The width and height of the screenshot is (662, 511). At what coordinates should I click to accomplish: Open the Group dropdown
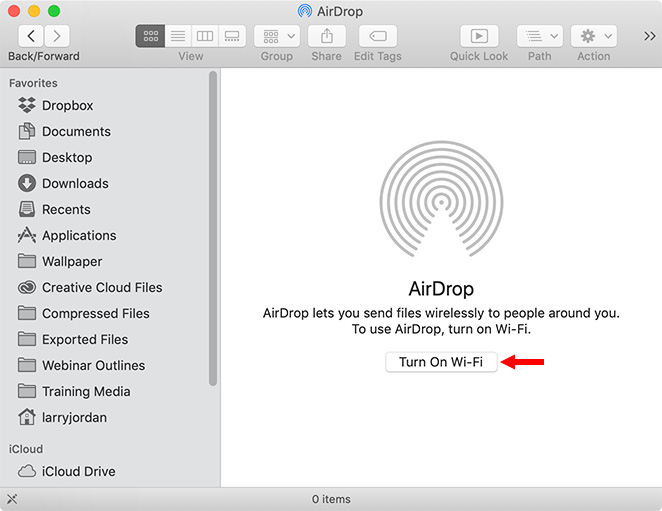pos(277,36)
